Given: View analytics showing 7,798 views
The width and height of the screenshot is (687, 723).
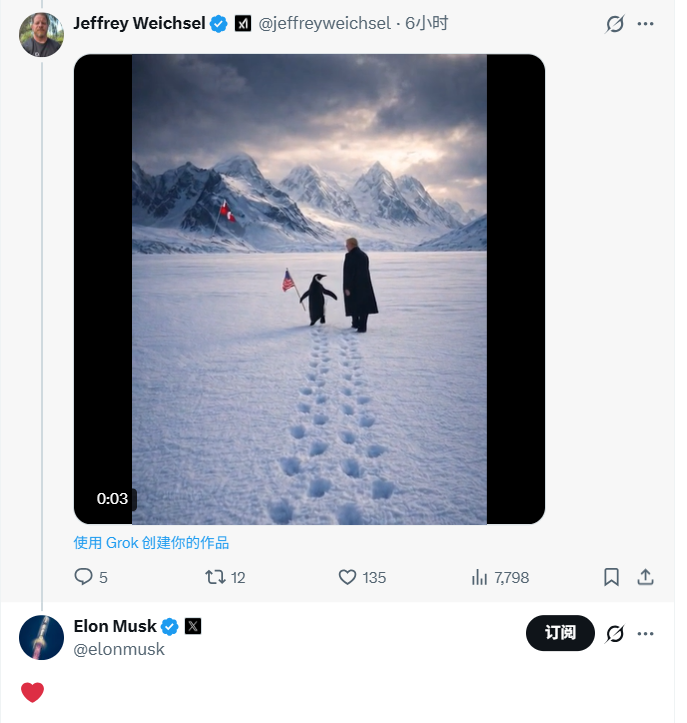Looking at the screenshot, I should [480, 577].
